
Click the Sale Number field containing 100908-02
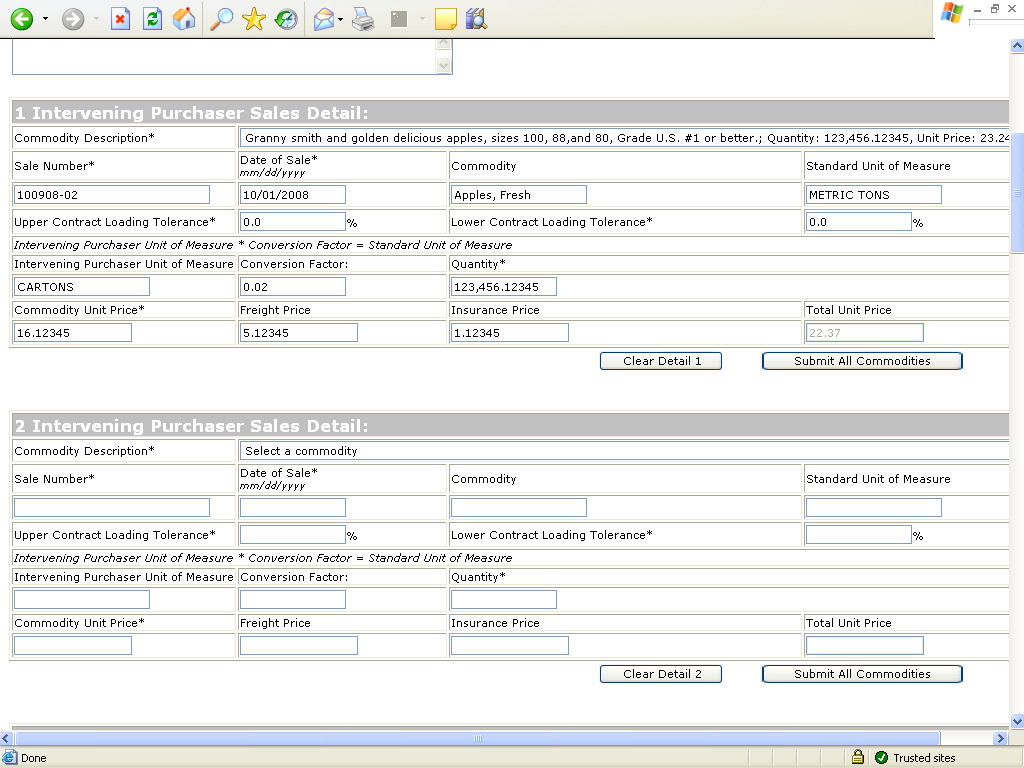coord(112,195)
